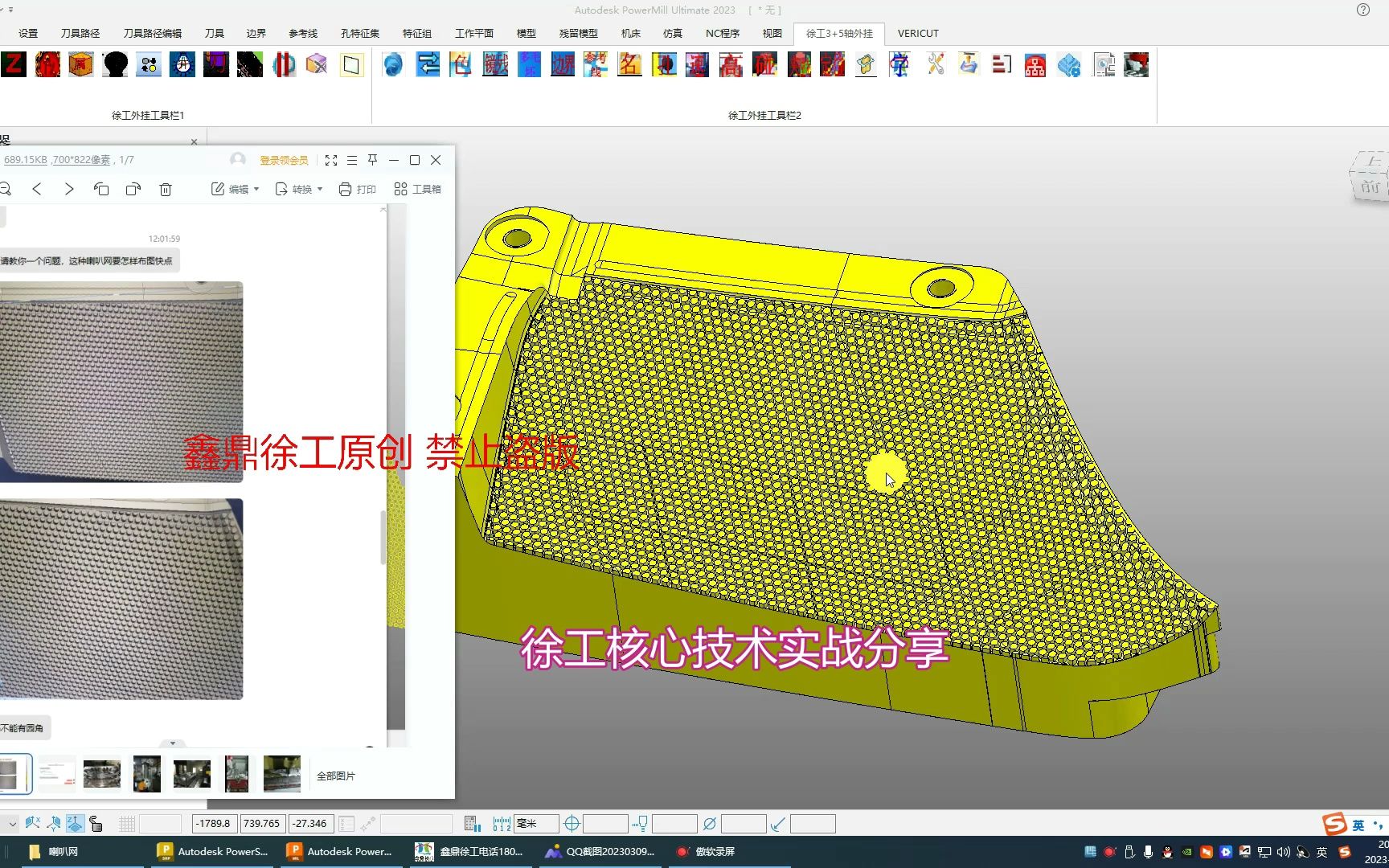Click the purple box plugin icon

coord(318,64)
